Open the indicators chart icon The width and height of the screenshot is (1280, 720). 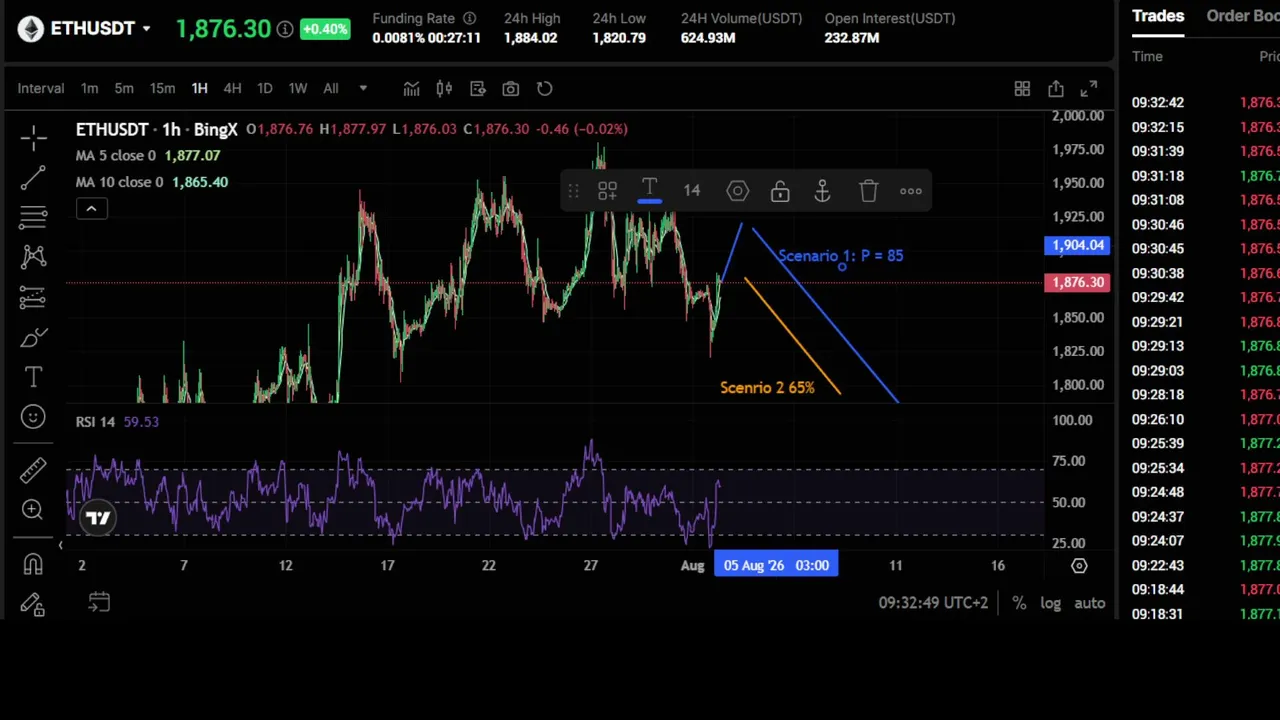[x=411, y=89]
